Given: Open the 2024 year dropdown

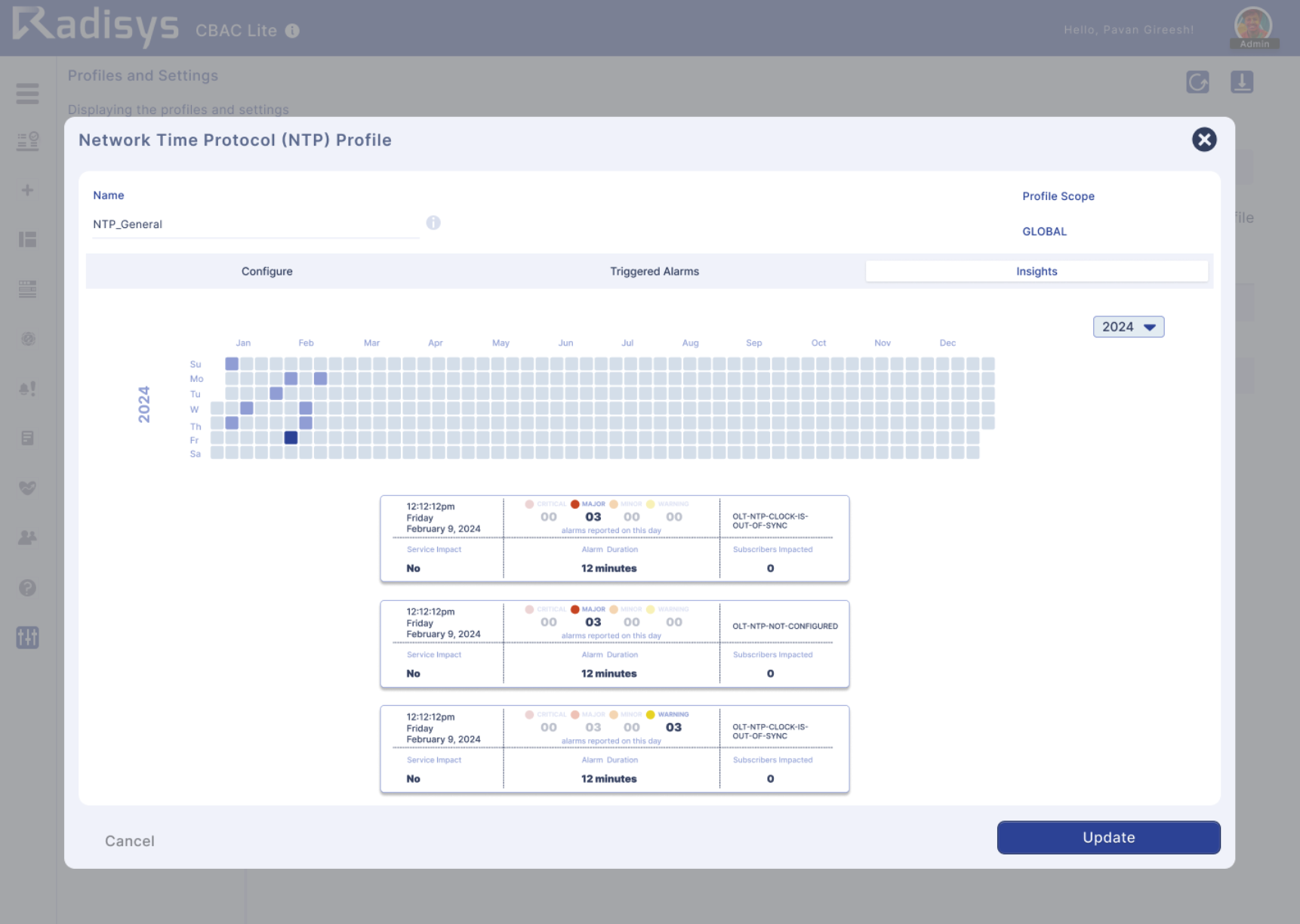Looking at the screenshot, I should (x=1128, y=327).
